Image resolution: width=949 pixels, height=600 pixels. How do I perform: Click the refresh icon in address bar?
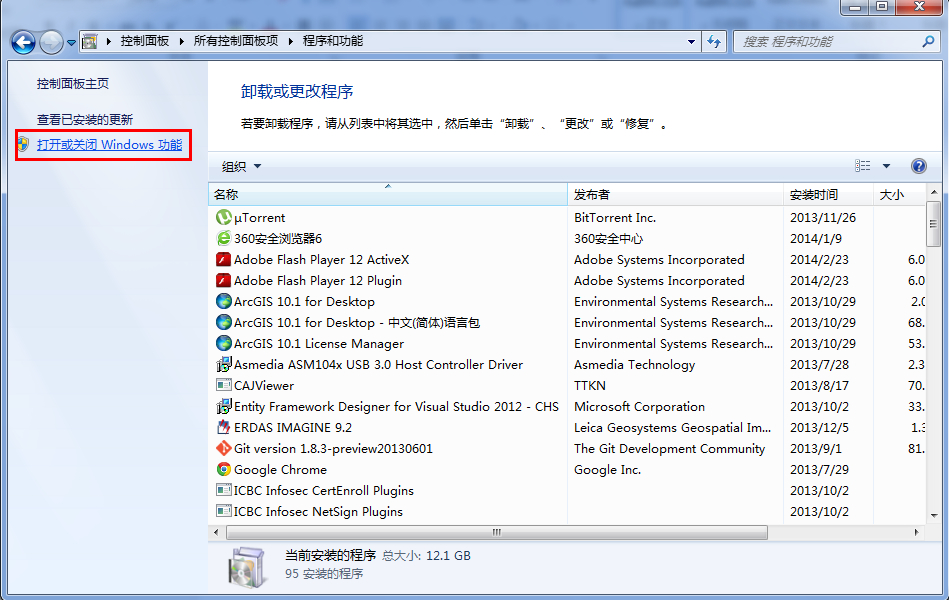714,41
